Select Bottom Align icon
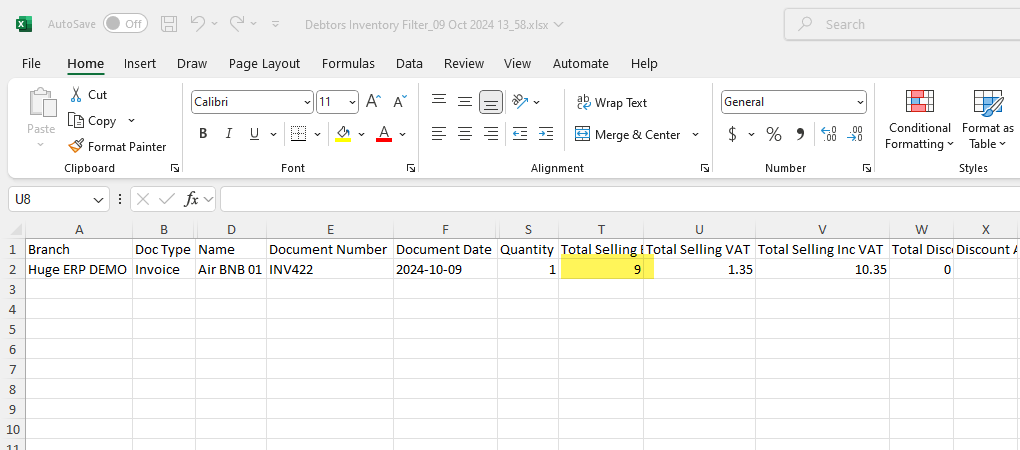1020x450 pixels. tap(491, 101)
